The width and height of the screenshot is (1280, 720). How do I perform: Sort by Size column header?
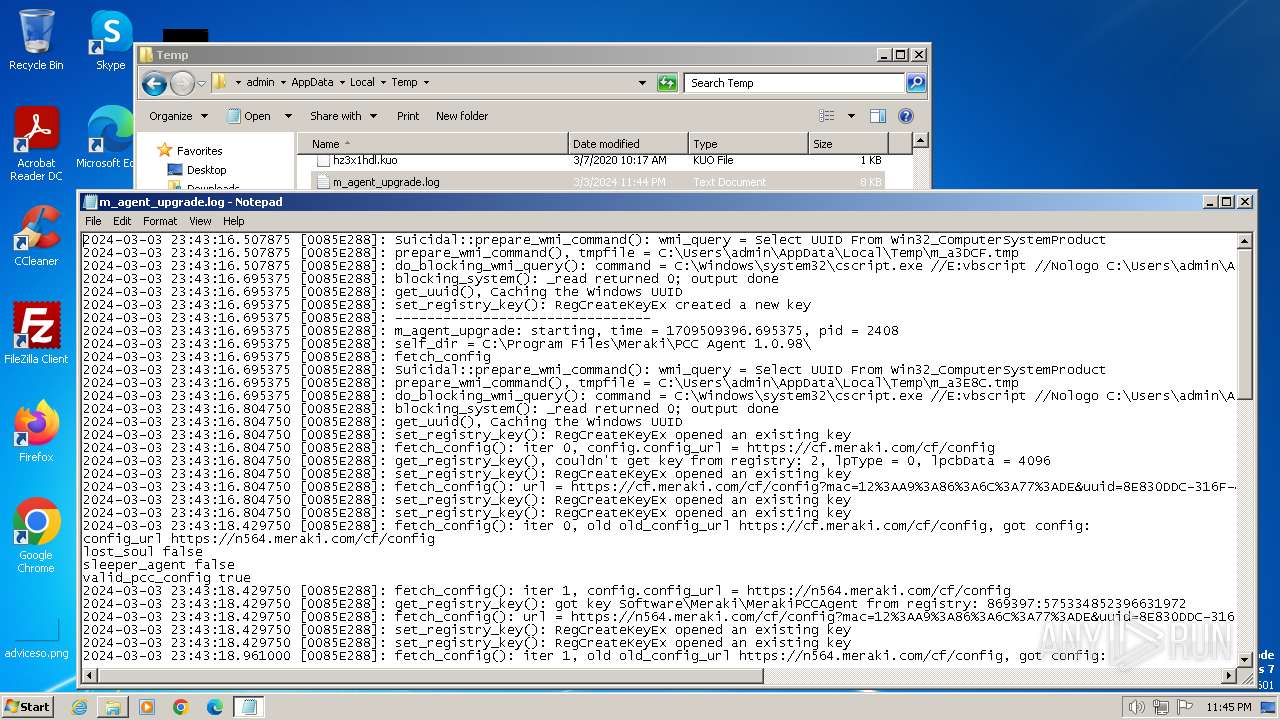[848, 144]
